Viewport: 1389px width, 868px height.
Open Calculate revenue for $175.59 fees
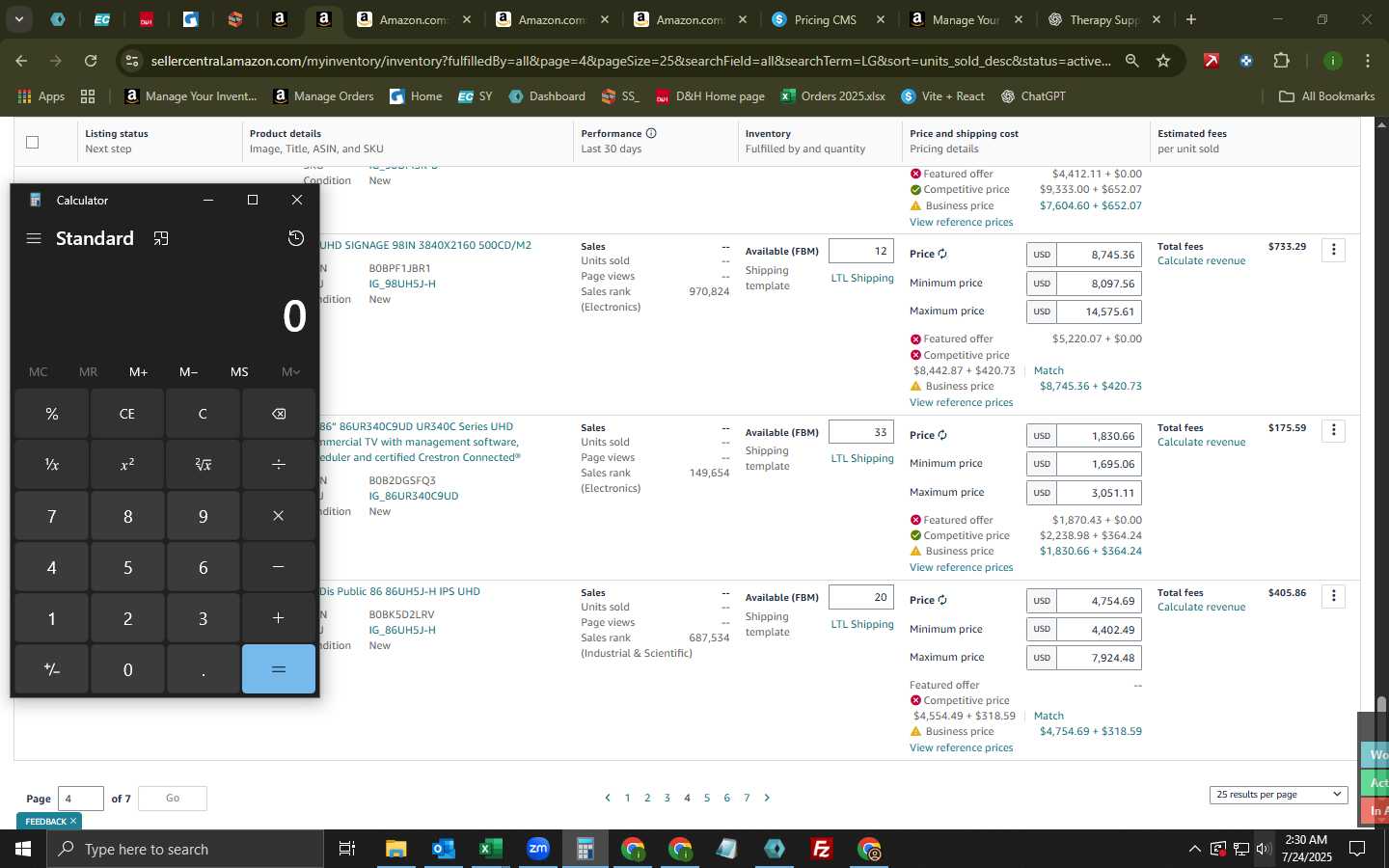point(1201,442)
